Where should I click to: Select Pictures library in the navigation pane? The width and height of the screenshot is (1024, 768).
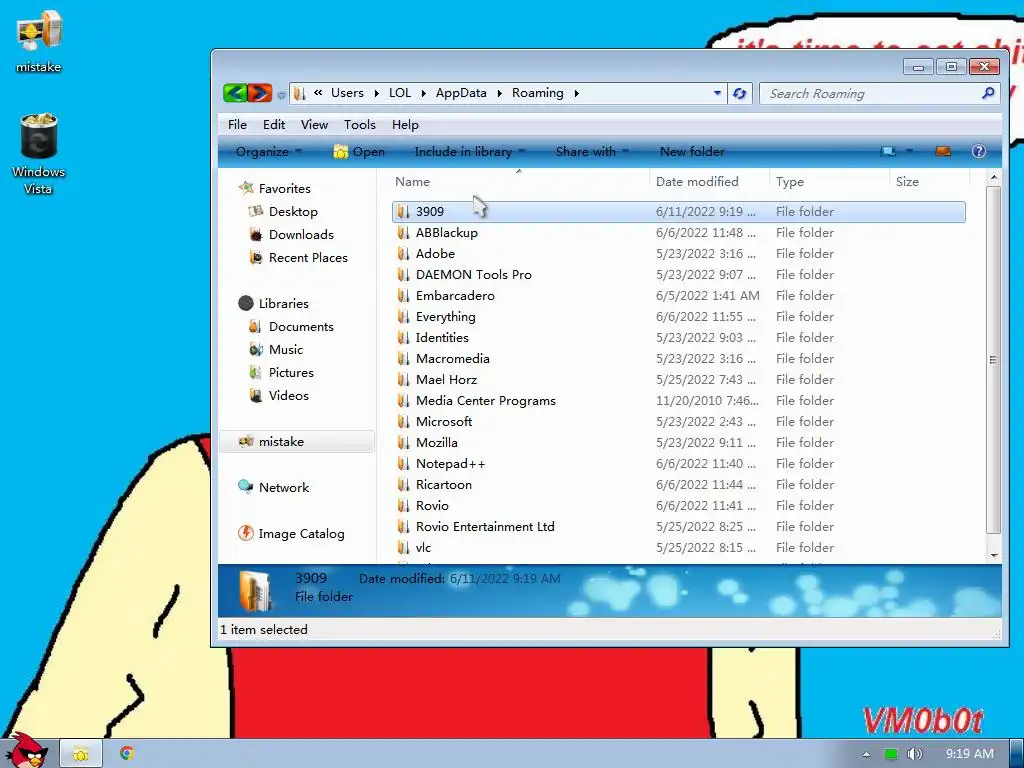(291, 373)
